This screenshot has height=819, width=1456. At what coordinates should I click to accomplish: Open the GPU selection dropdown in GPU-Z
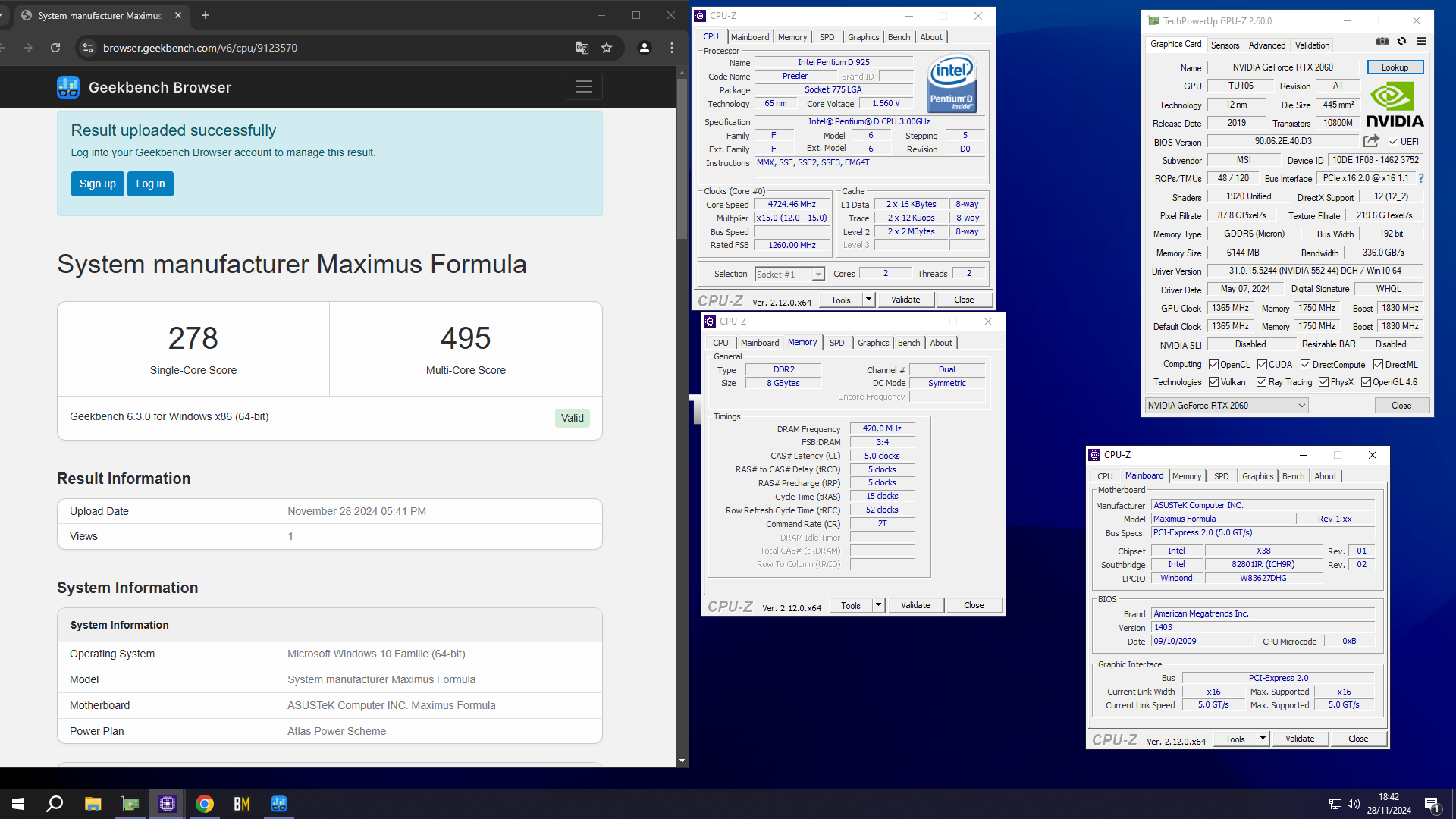pyautogui.click(x=1226, y=406)
